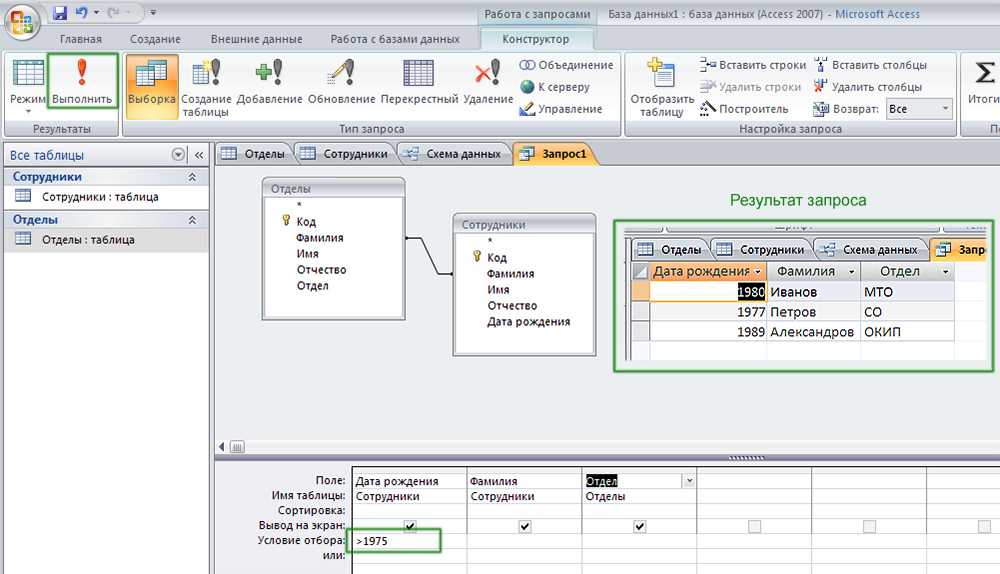This screenshot has height=574, width=1000.
Task: Choose the Перекрестный query type
Action: click(x=419, y=82)
